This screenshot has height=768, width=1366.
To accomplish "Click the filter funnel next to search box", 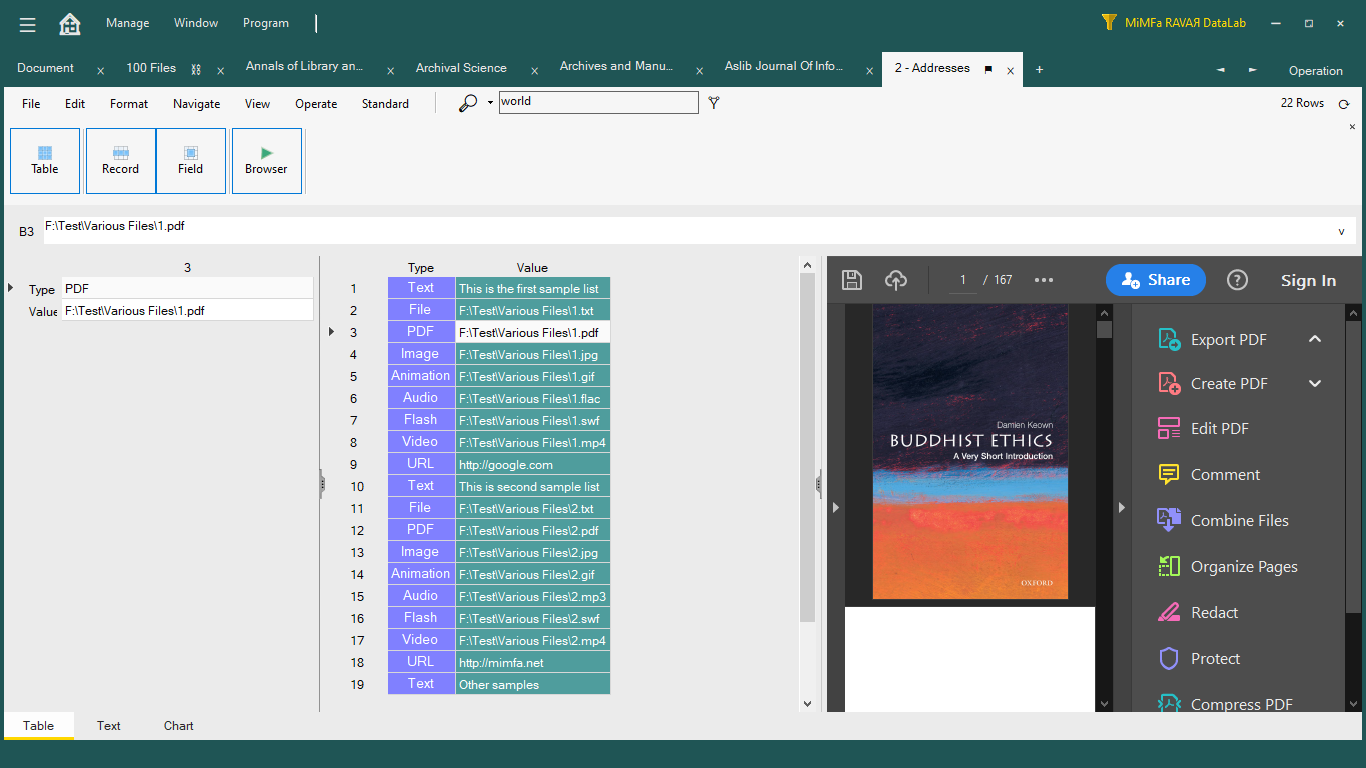I will click(714, 103).
